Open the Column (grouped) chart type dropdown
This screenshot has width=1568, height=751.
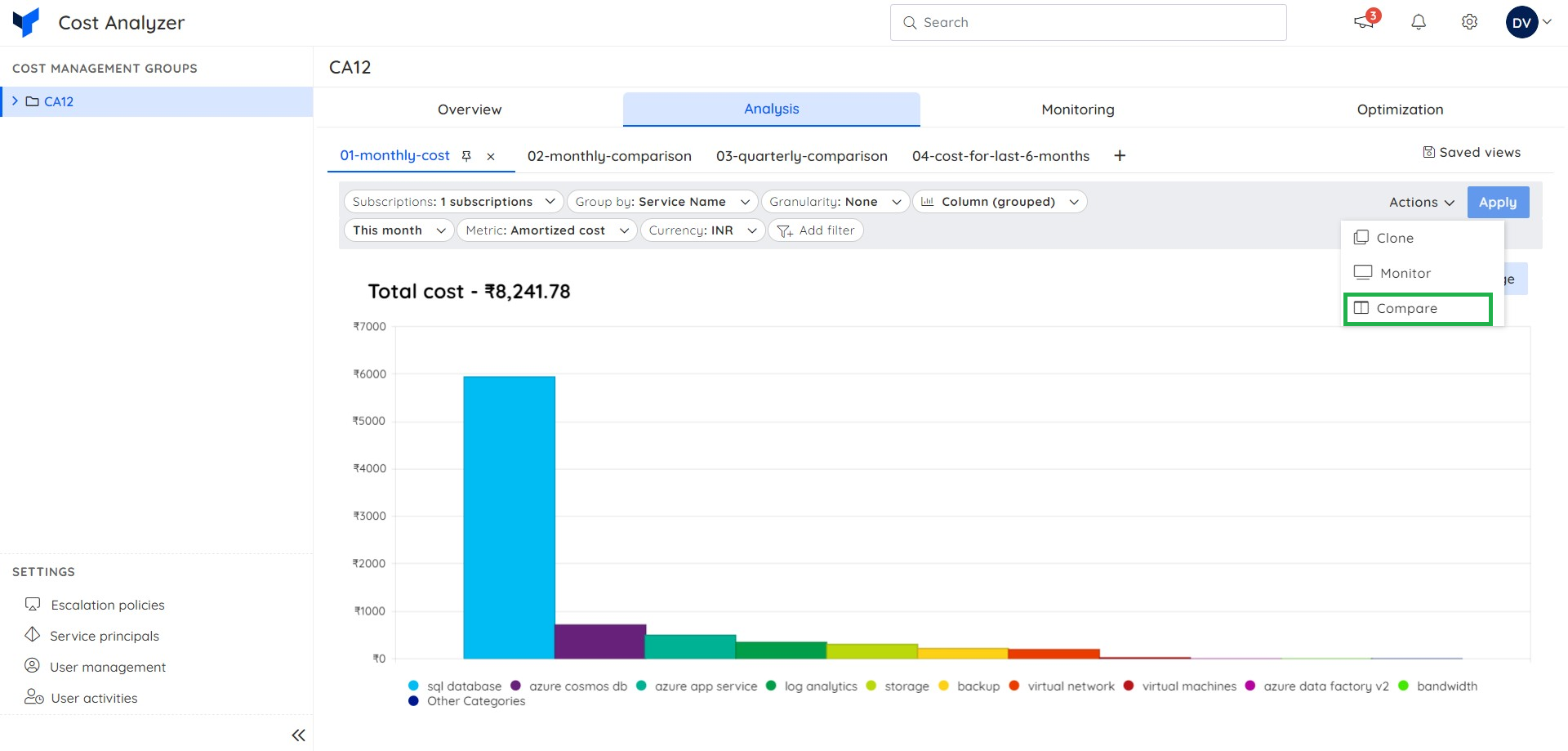point(1000,202)
